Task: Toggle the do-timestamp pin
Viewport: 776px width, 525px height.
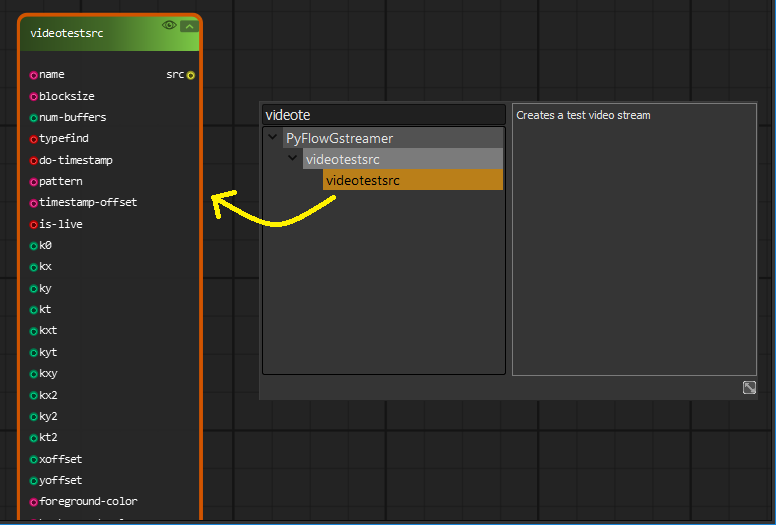Action: 34,160
